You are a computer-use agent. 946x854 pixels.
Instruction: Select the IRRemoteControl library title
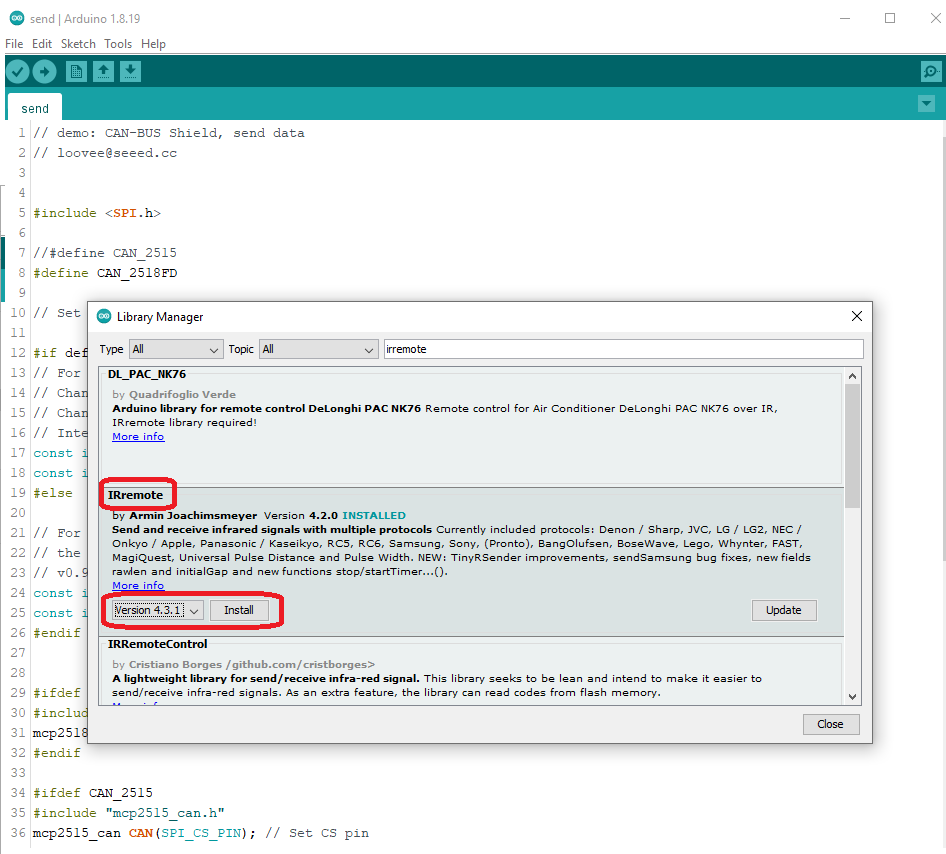click(x=157, y=644)
